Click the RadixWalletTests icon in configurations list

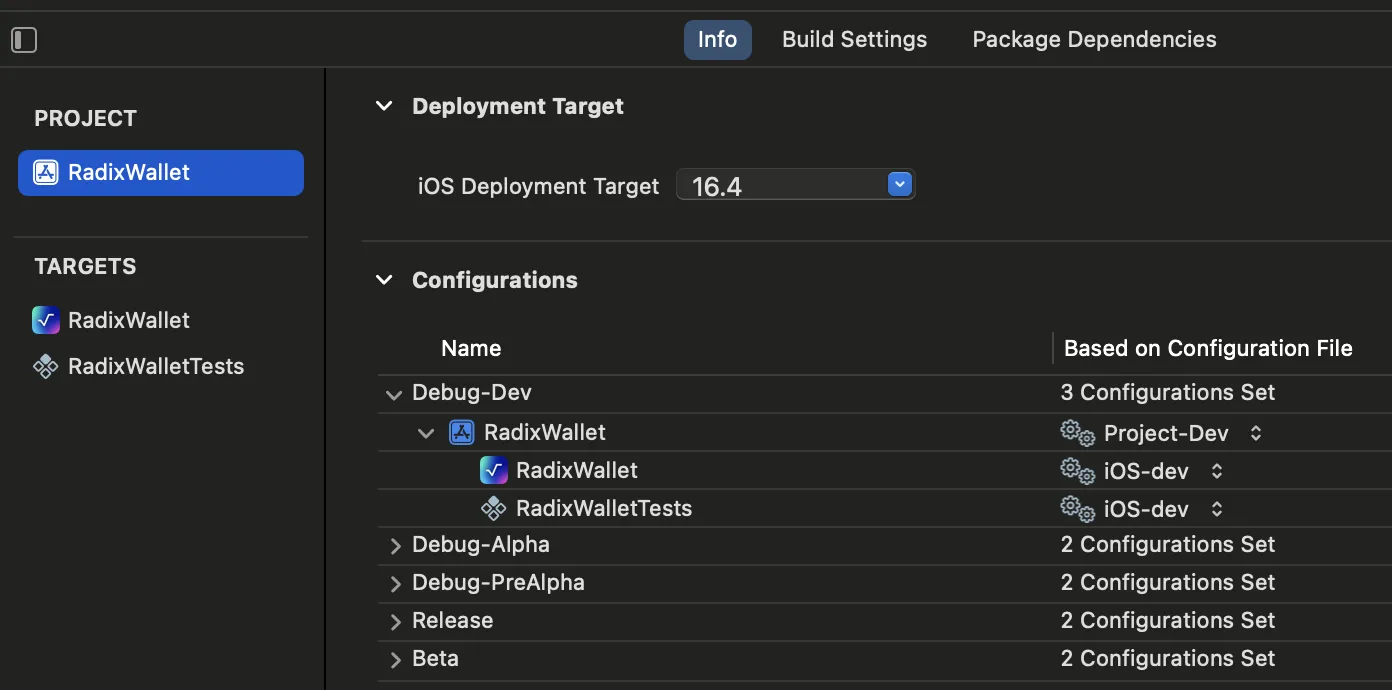point(494,508)
